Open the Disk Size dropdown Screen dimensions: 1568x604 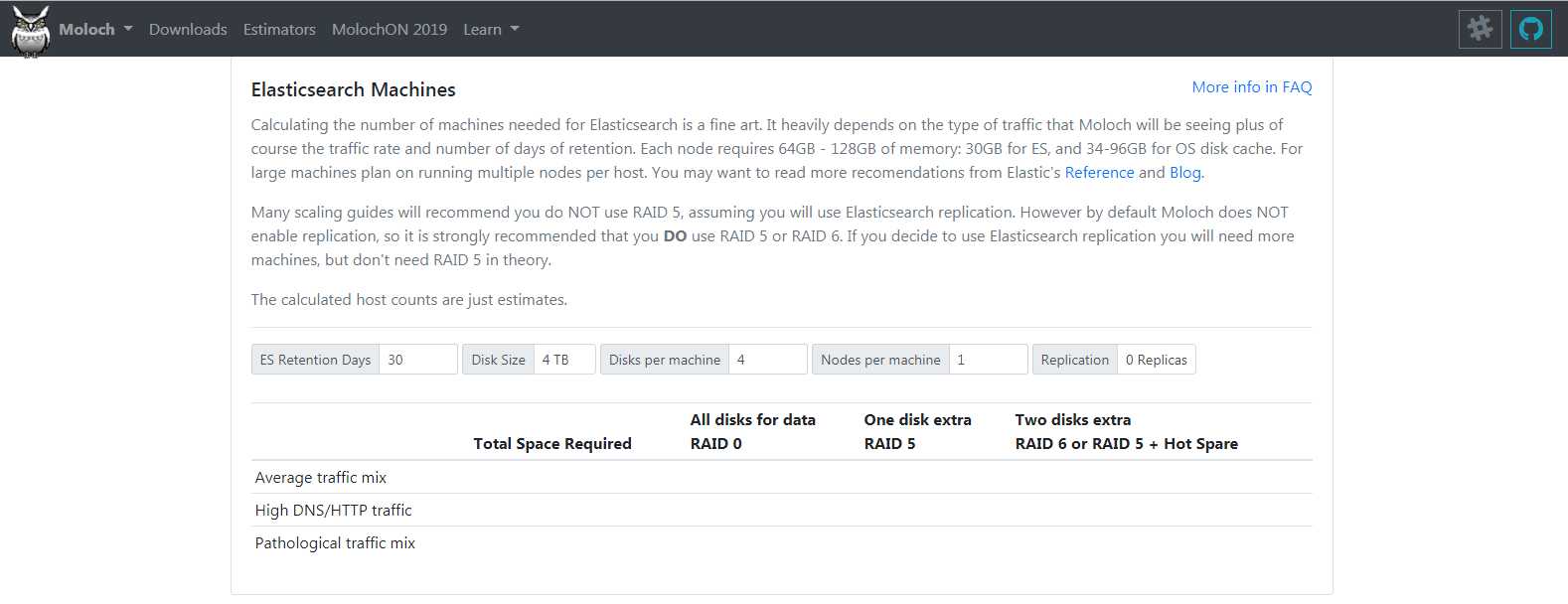[564, 360]
